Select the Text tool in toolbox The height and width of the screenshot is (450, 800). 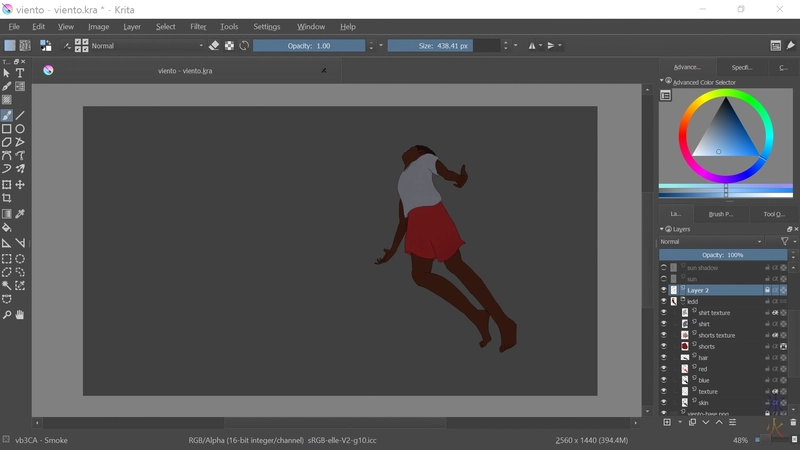pyautogui.click(x=20, y=73)
